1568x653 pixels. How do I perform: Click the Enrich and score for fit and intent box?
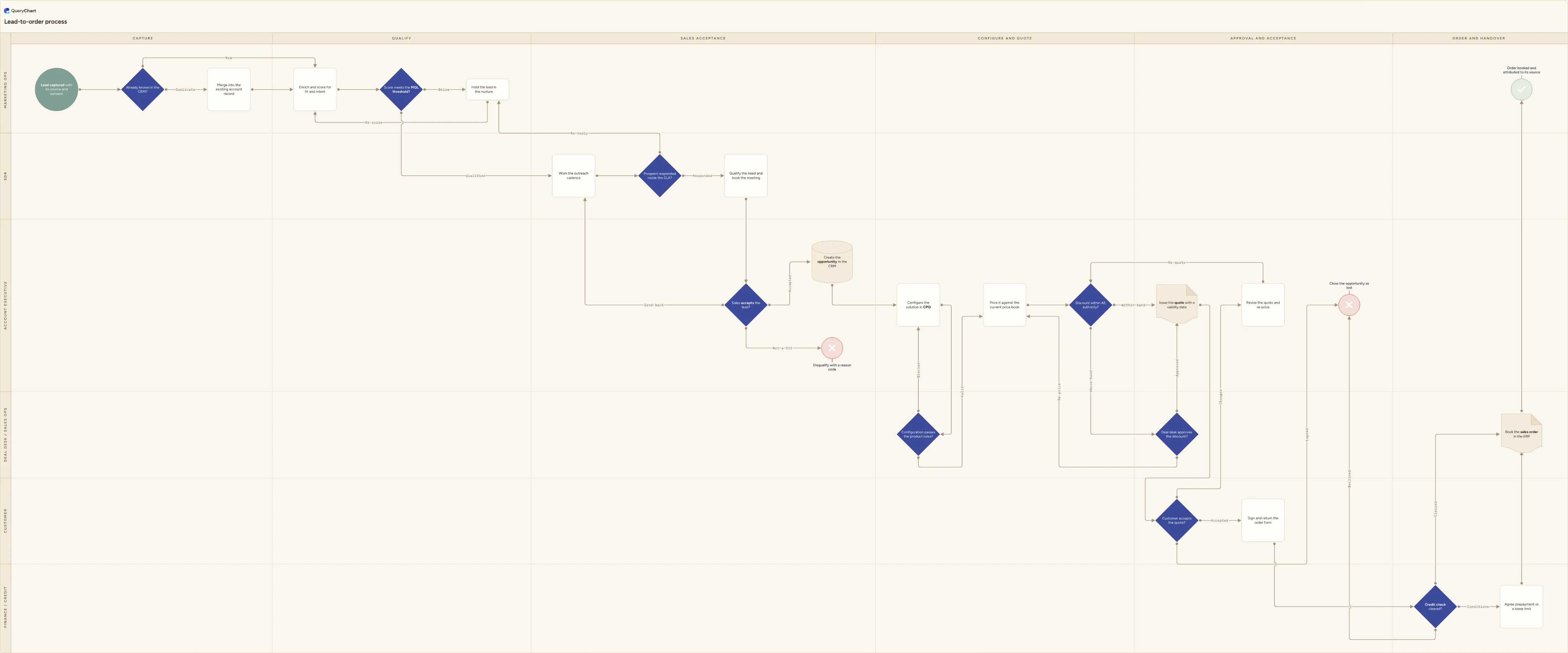(315, 90)
